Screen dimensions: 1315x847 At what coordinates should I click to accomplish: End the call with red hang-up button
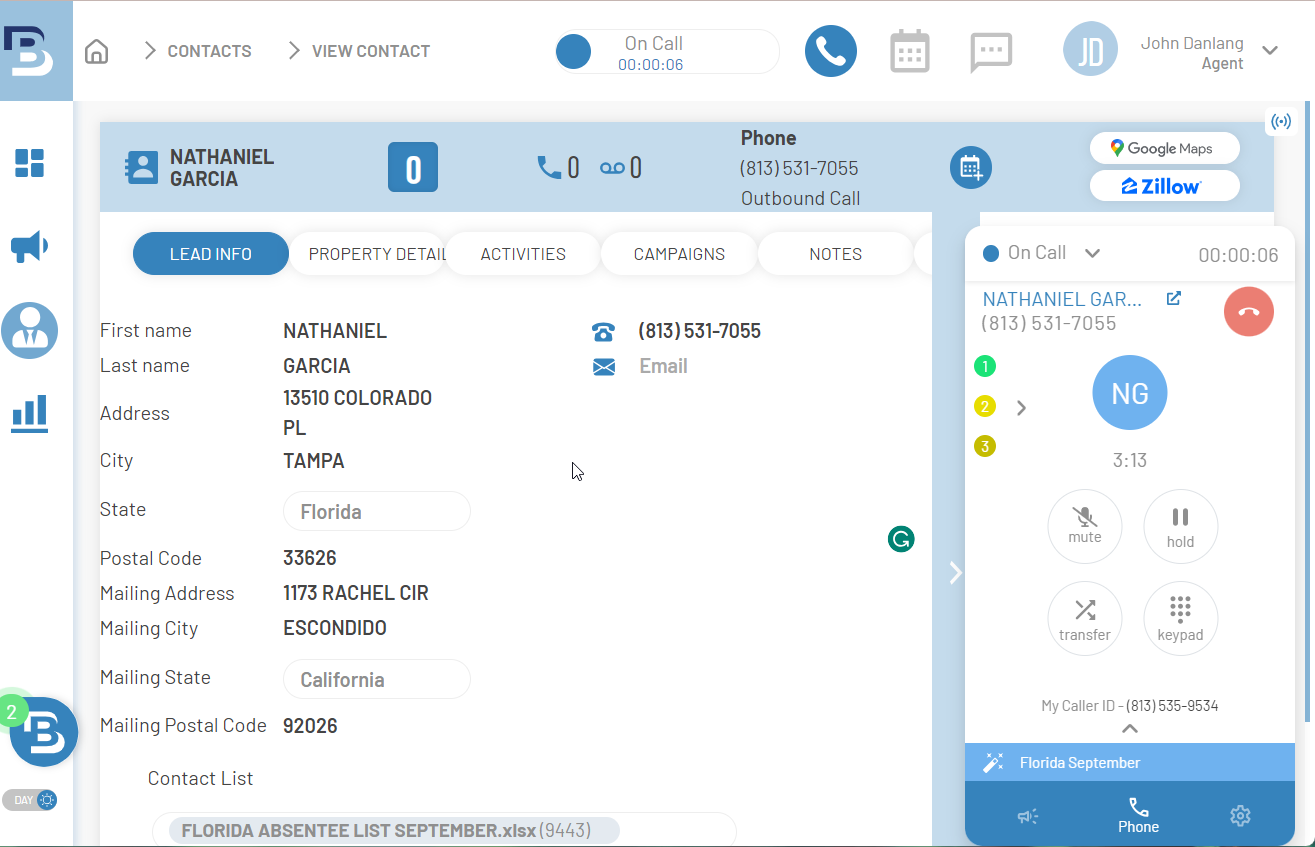(x=1249, y=311)
